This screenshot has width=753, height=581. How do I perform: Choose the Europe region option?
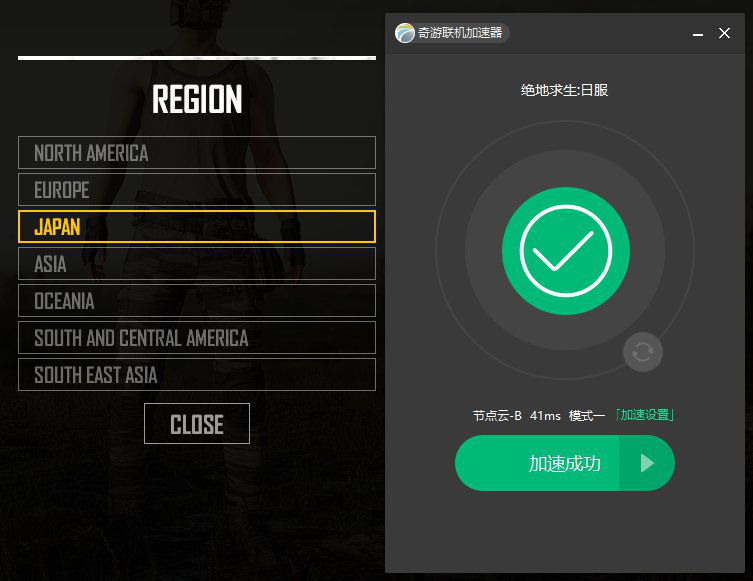[197, 190]
